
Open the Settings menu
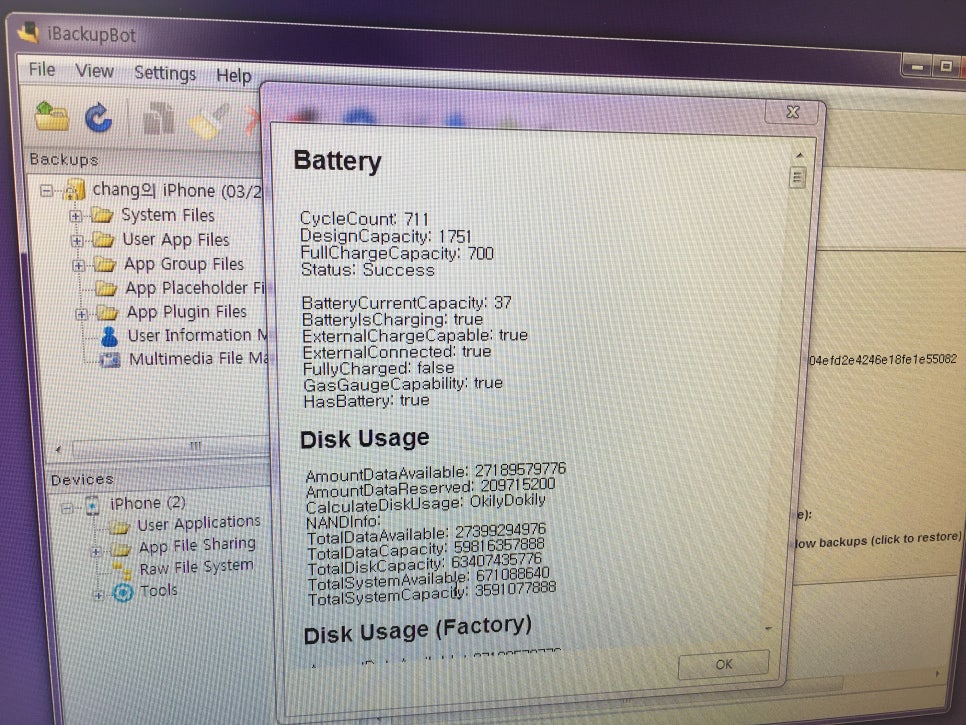point(165,73)
